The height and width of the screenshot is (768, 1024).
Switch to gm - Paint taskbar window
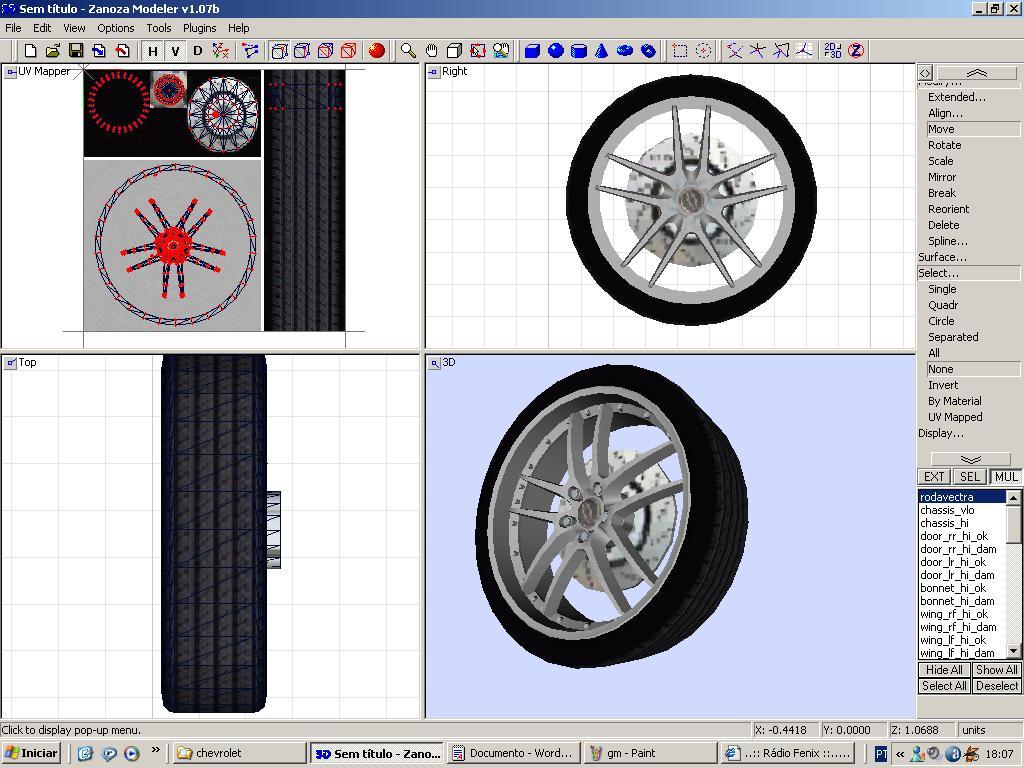tap(650, 753)
